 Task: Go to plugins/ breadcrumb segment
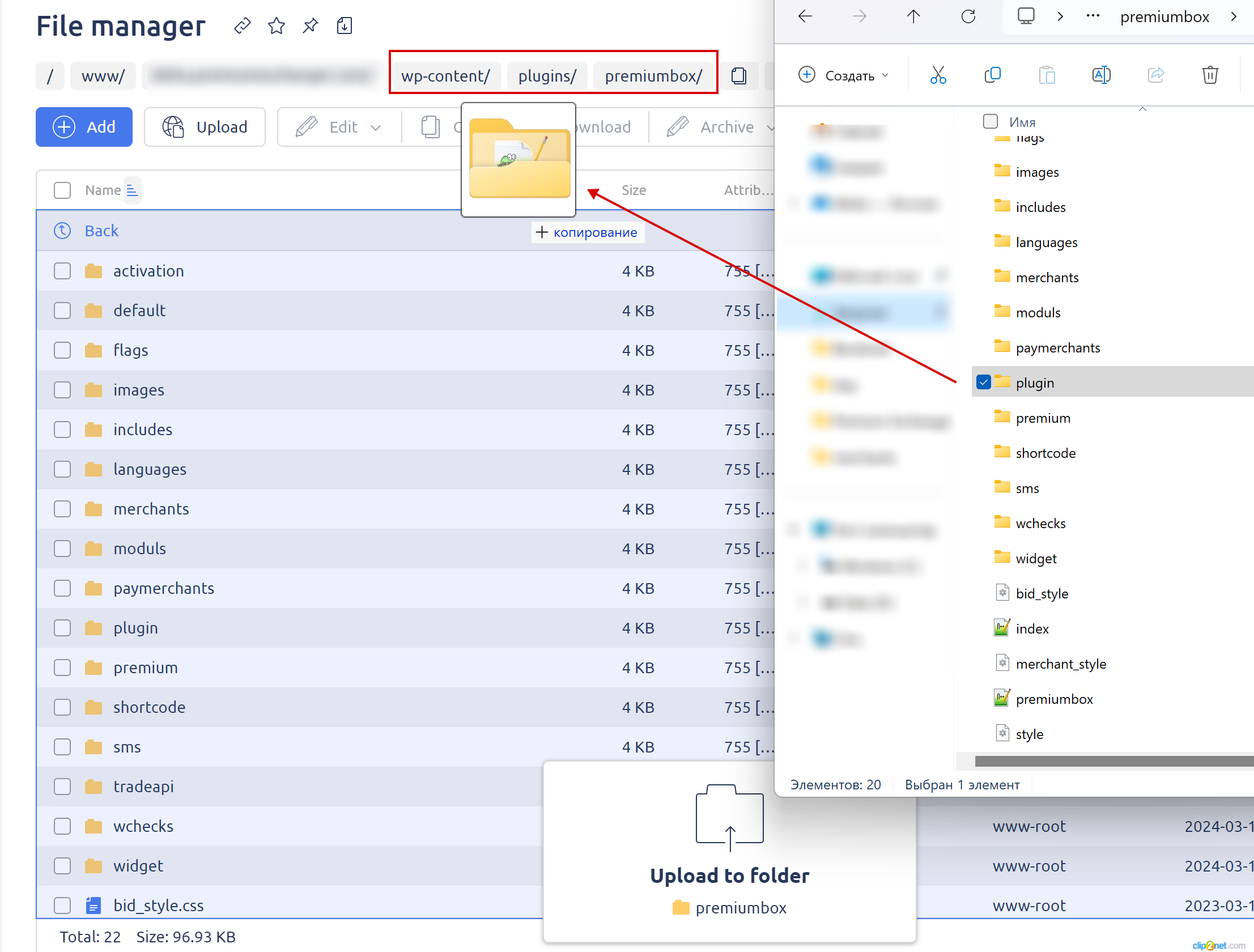tap(547, 76)
